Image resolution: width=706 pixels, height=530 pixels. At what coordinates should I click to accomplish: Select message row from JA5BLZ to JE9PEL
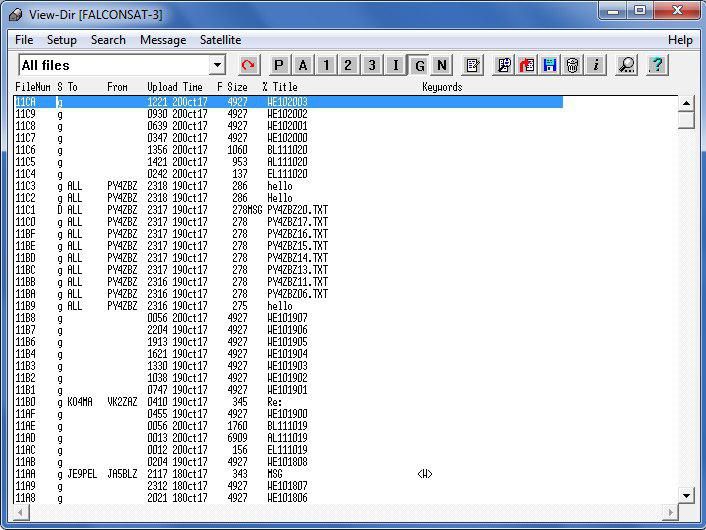(x=200, y=474)
